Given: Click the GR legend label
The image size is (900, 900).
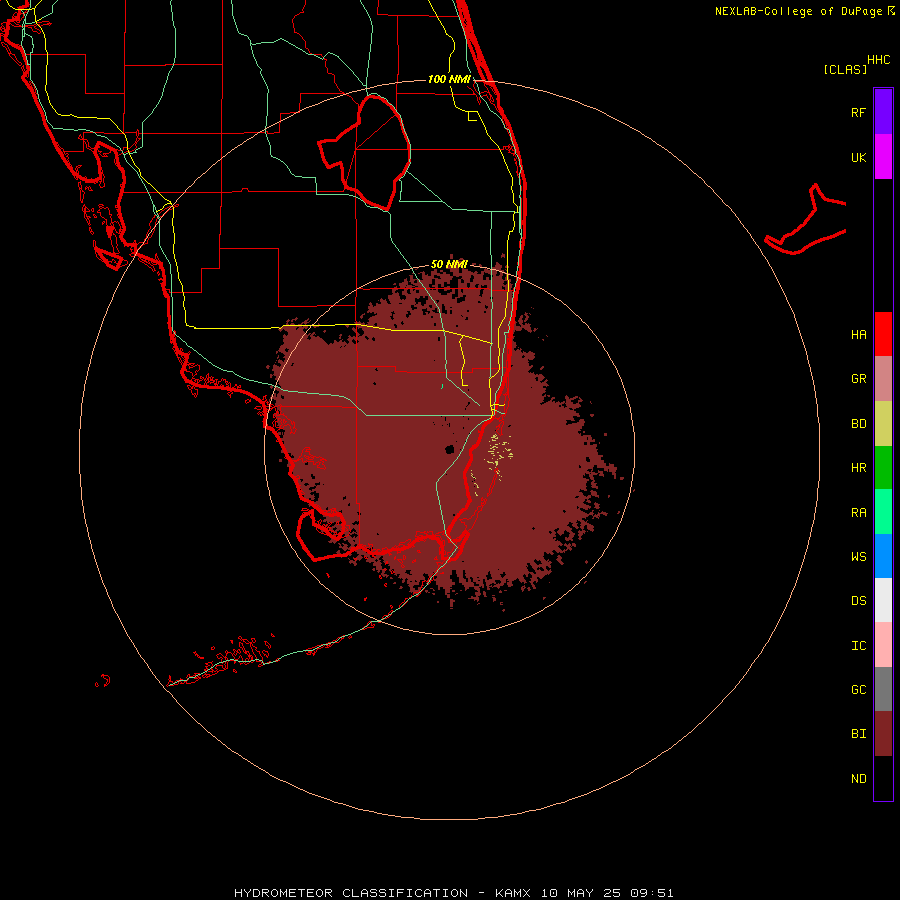Looking at the screenshot, I should (858, 379).
